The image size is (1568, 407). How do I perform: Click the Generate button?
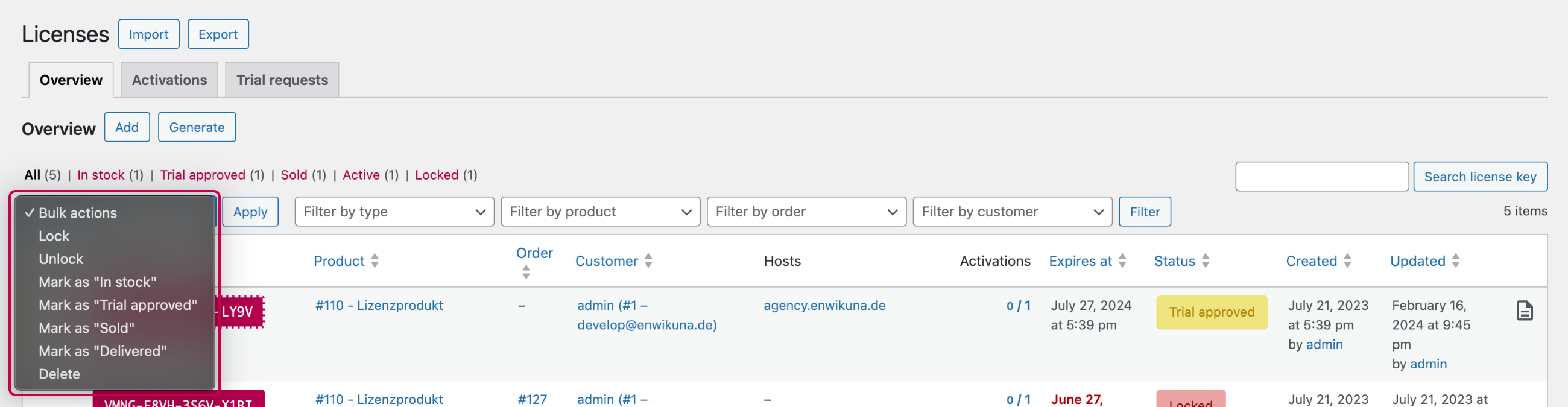(x=197, y=127)
